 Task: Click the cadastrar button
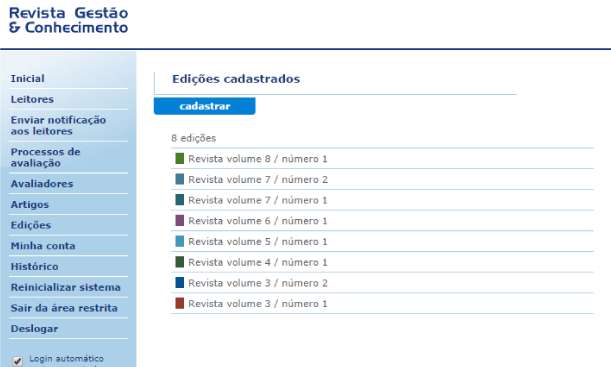205,106
